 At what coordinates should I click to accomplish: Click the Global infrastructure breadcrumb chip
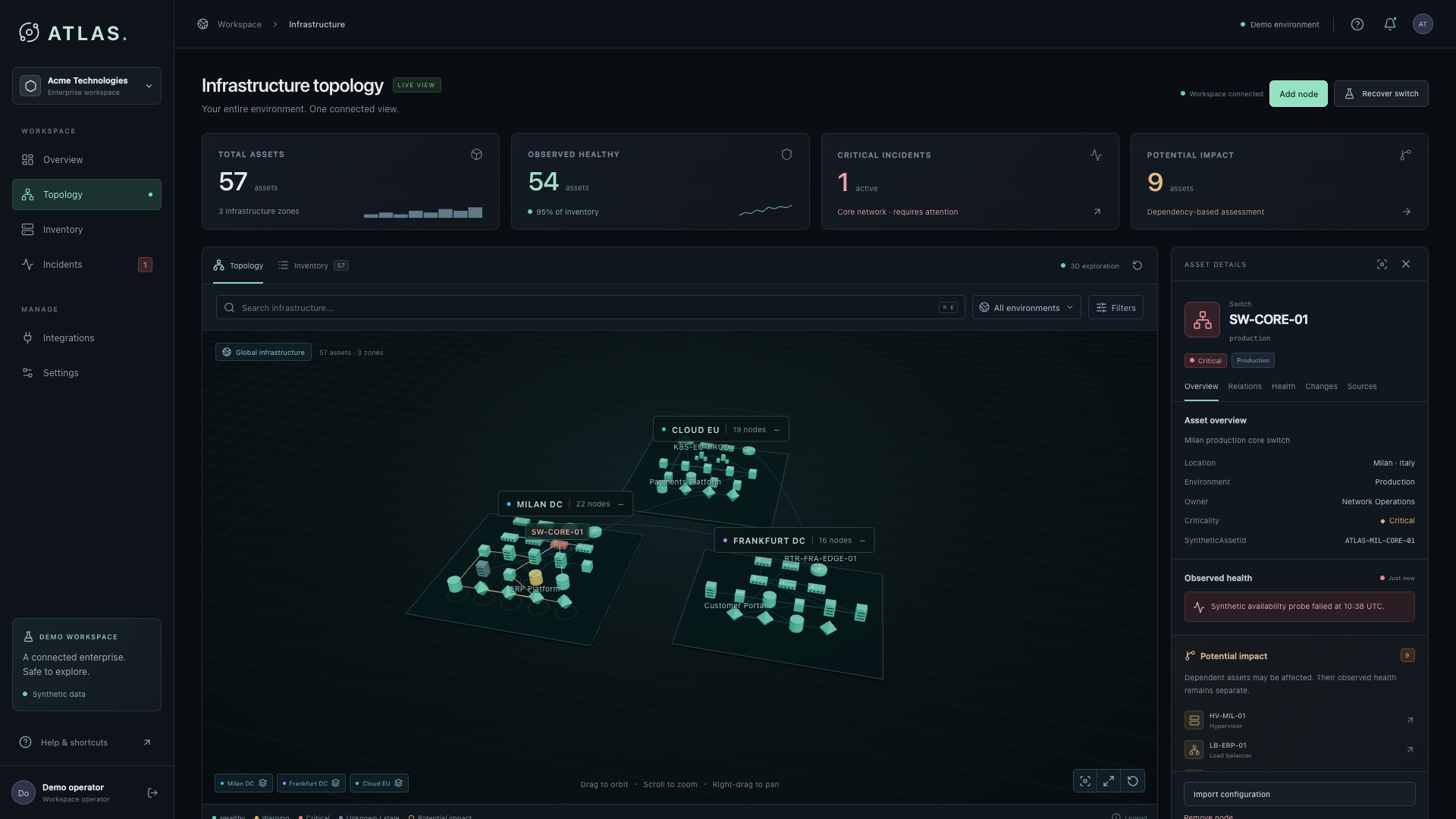263,353
